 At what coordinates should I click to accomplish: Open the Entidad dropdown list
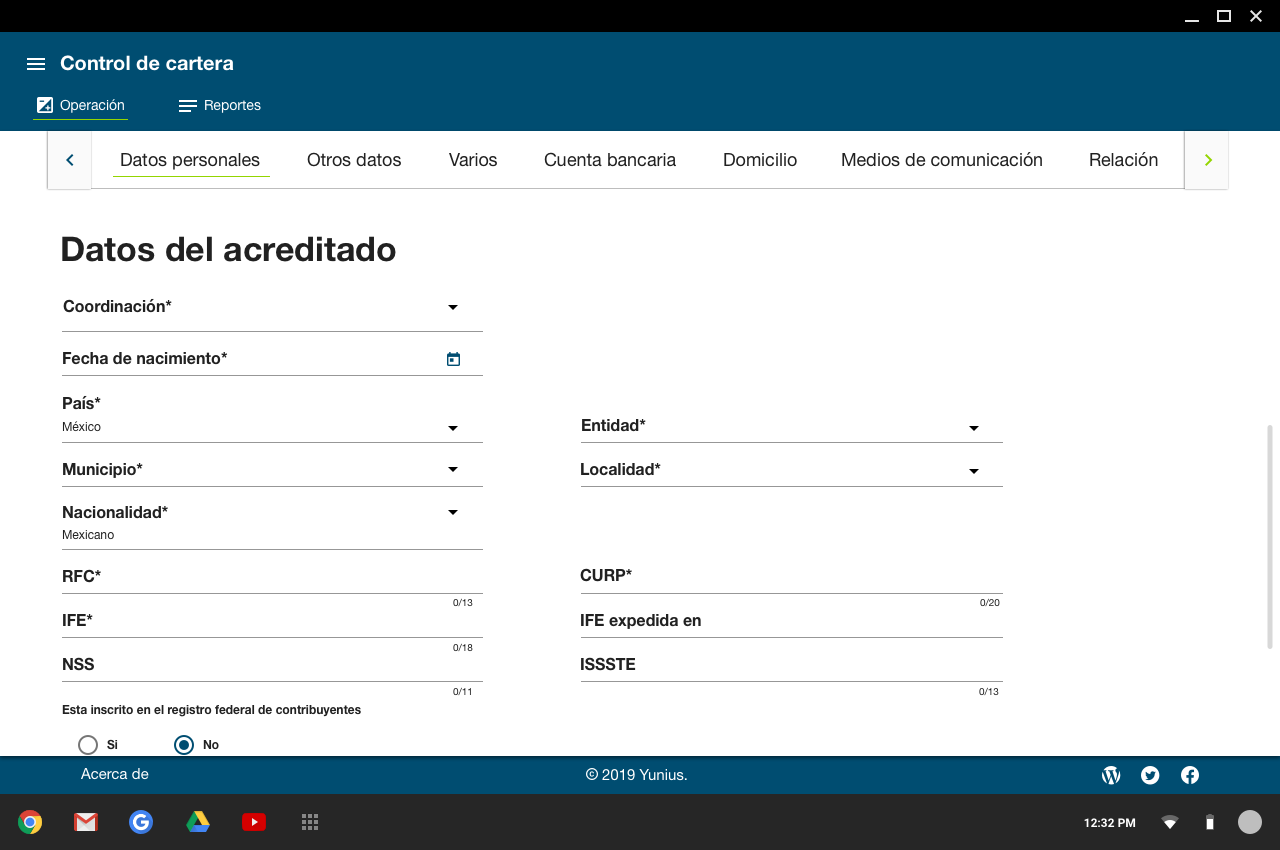coord(973,428)
